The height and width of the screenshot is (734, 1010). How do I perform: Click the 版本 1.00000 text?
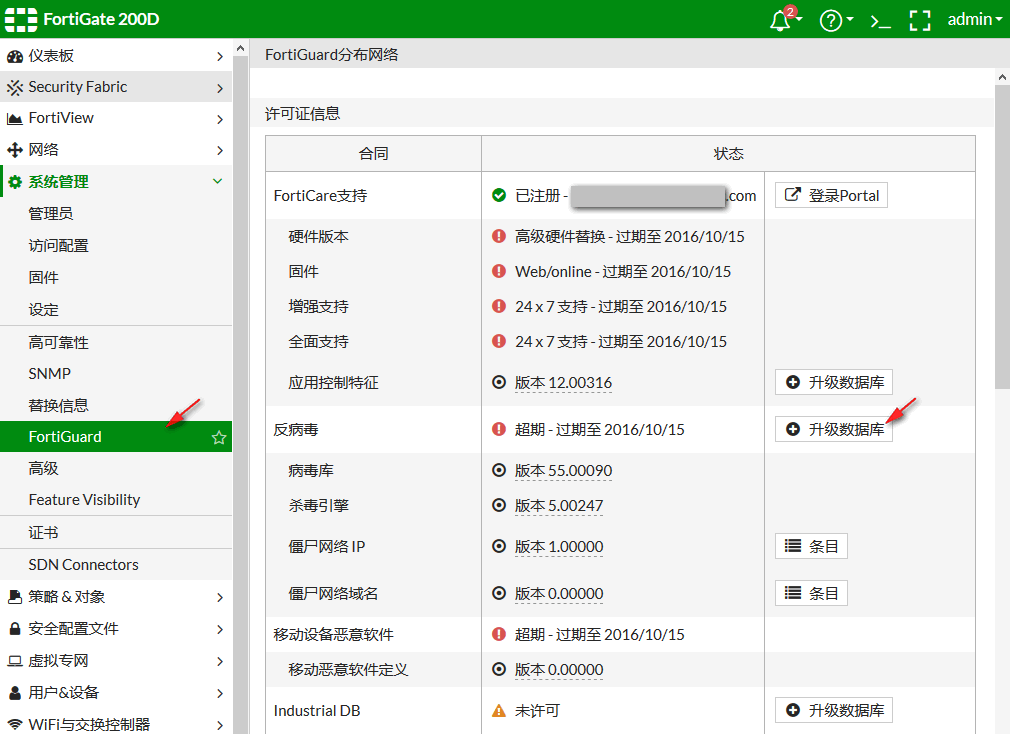(x=559, y=547)
